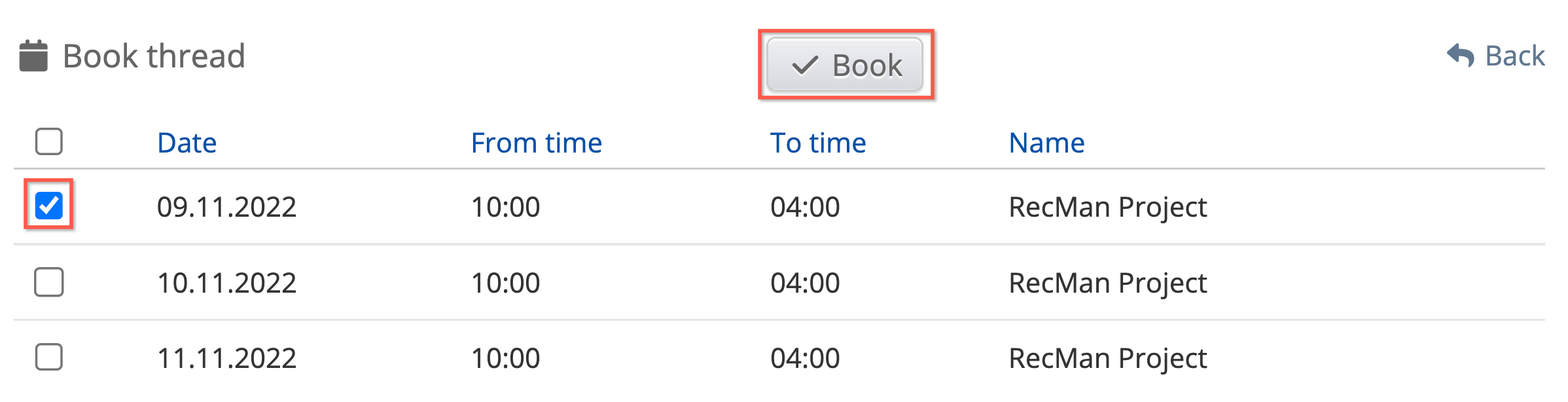Click 04:00 To time in 11.11.2022 row
Image resolution: width=1568 pixels, height=402 pixels.
(804, 358)
